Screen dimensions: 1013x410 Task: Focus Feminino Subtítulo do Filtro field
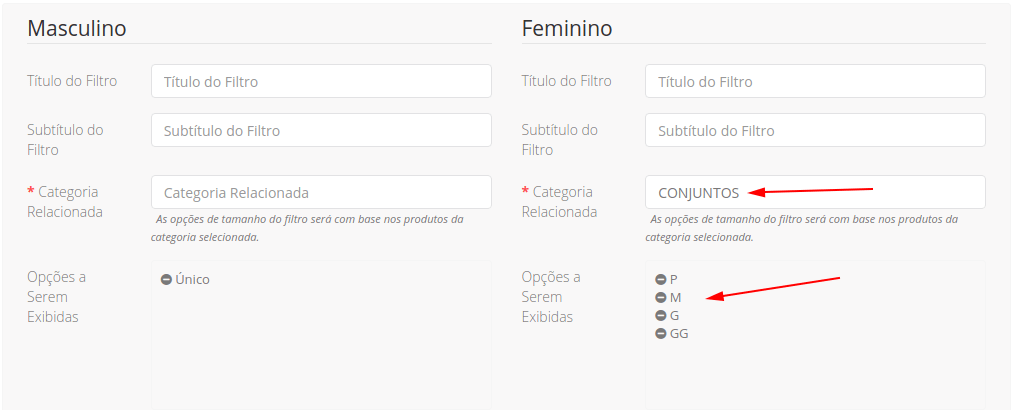click(815, 130)
